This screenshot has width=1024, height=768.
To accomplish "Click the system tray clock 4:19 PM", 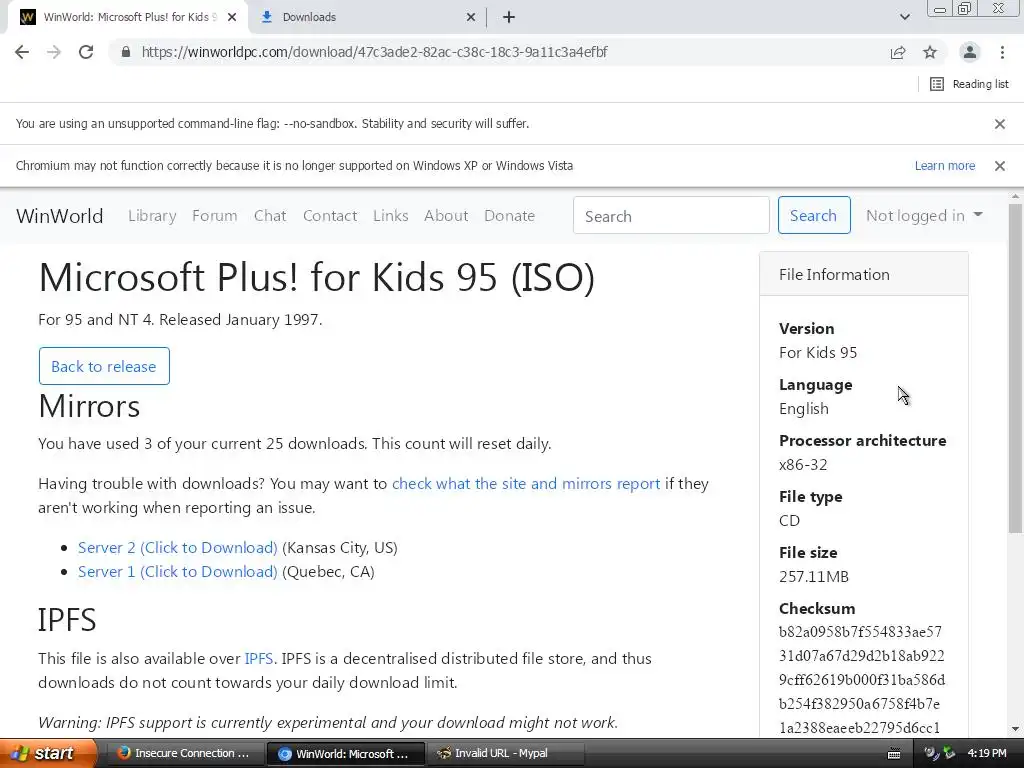I will 987,753.
